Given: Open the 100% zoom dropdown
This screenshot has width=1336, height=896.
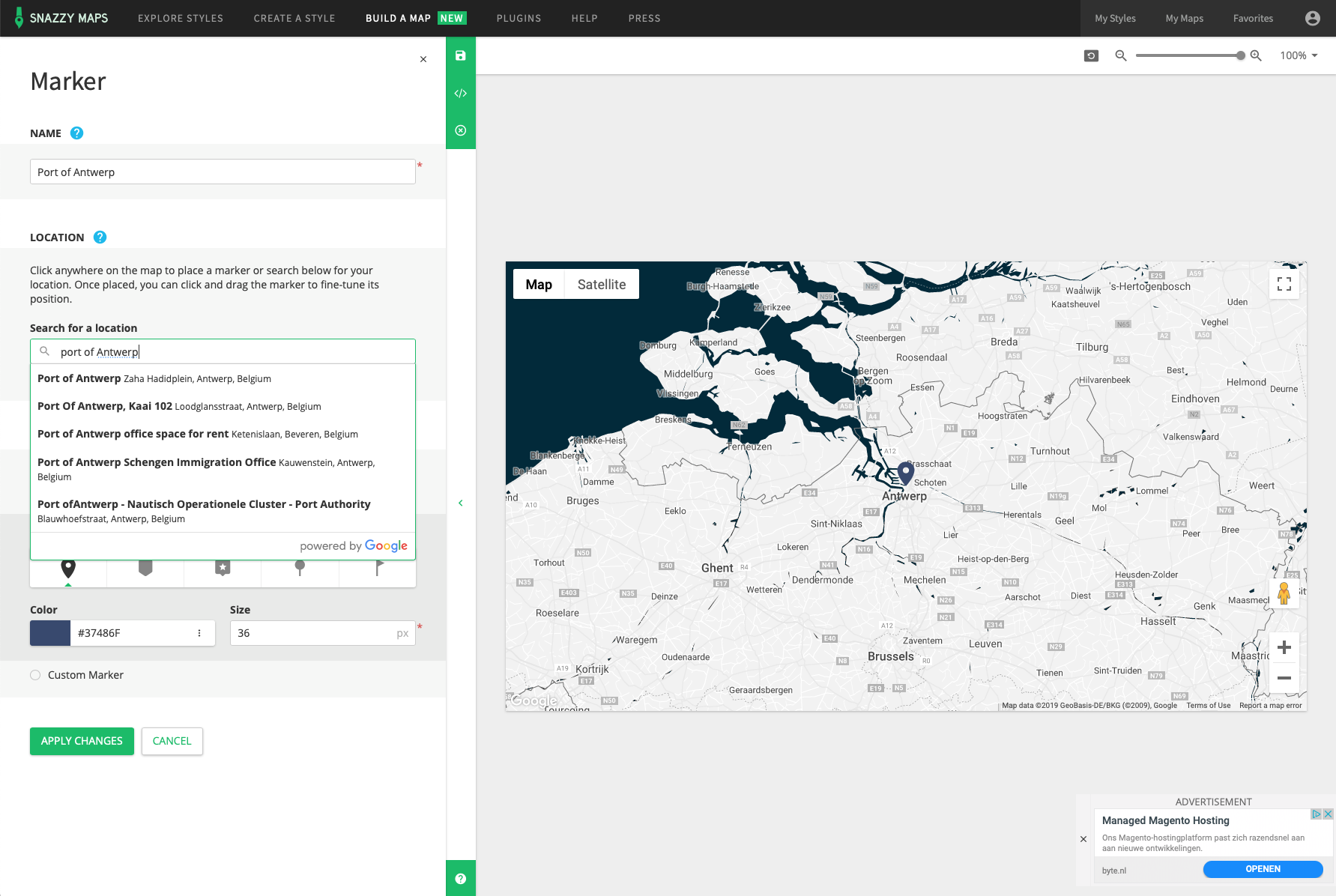Looking at the screenshot, I should pos(1299,55).
